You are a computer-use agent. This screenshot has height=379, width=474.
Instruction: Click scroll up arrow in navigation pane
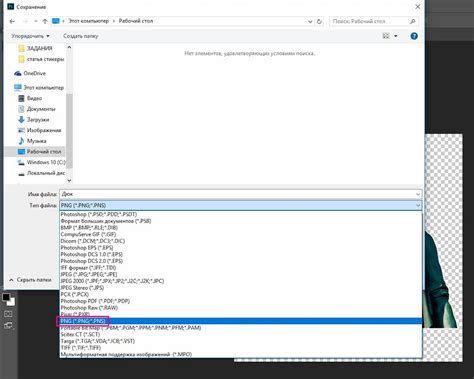click(69, 47)
